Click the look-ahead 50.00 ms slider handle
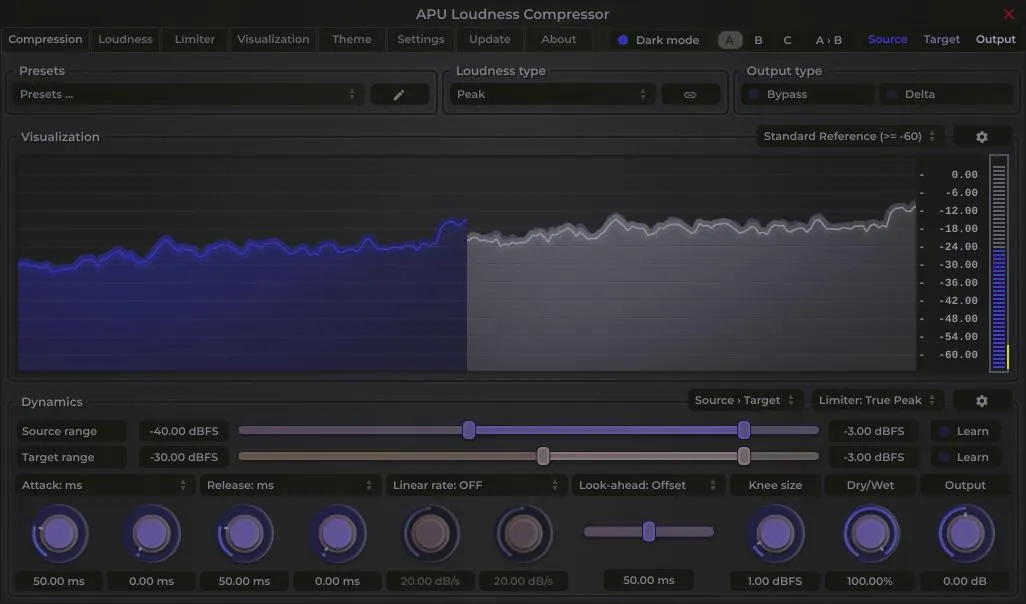Viewport: 1026px width, 604px height. [648, 533]
